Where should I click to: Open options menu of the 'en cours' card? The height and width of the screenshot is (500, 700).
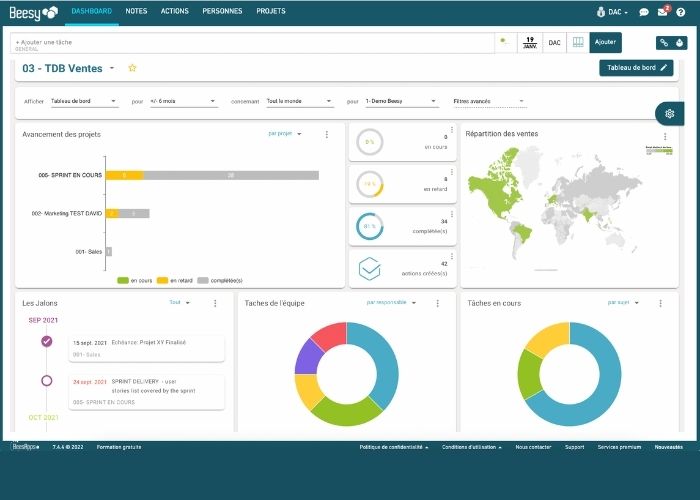pos(452,130)
